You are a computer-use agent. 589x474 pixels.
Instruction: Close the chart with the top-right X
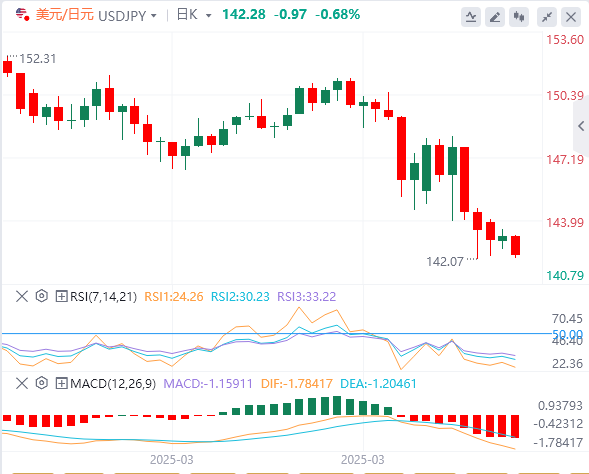pyautogui.click(x=571, y=17)
